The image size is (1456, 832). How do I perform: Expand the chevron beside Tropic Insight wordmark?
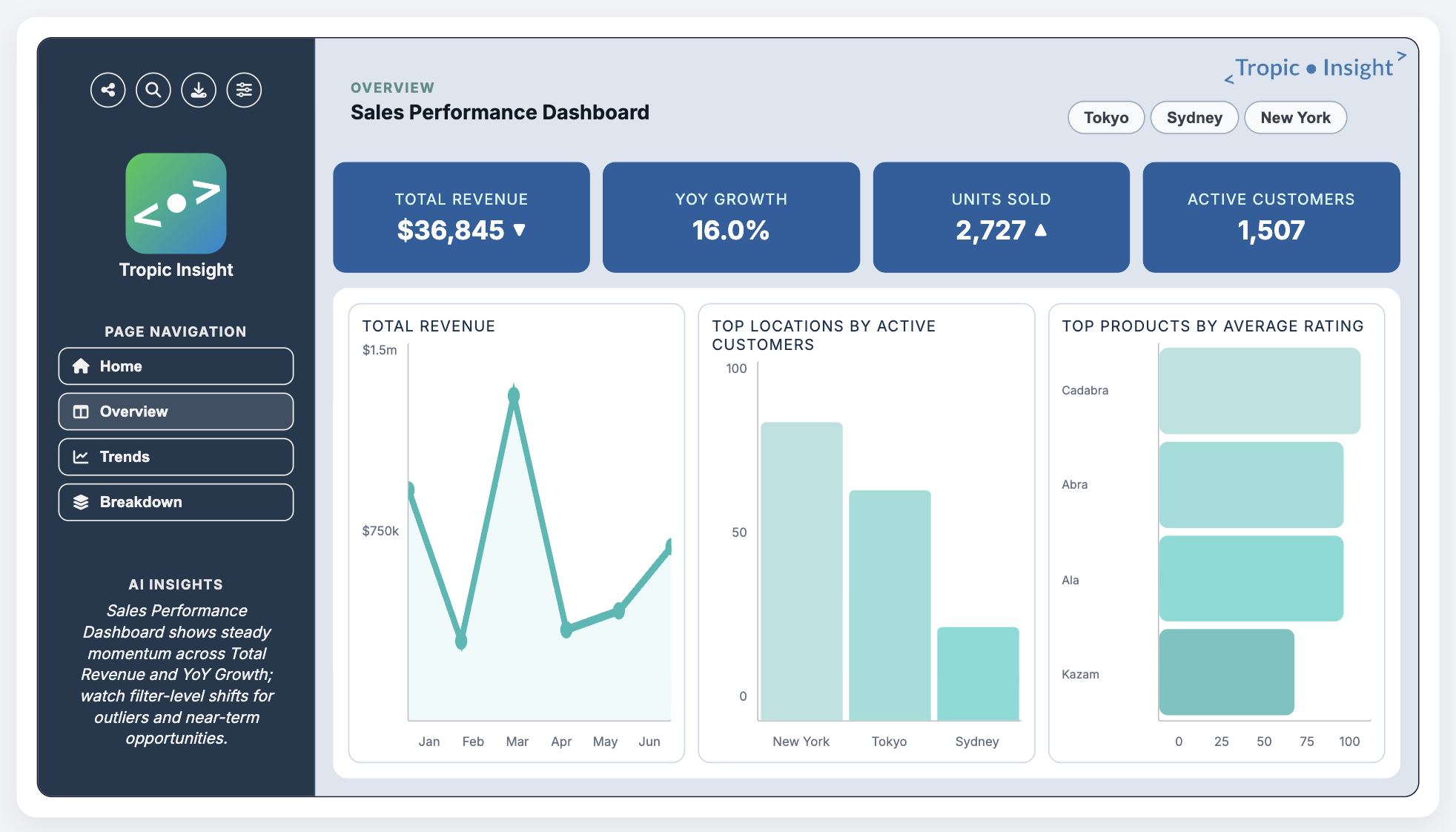pyautogui.click(x=1400, y=56)
